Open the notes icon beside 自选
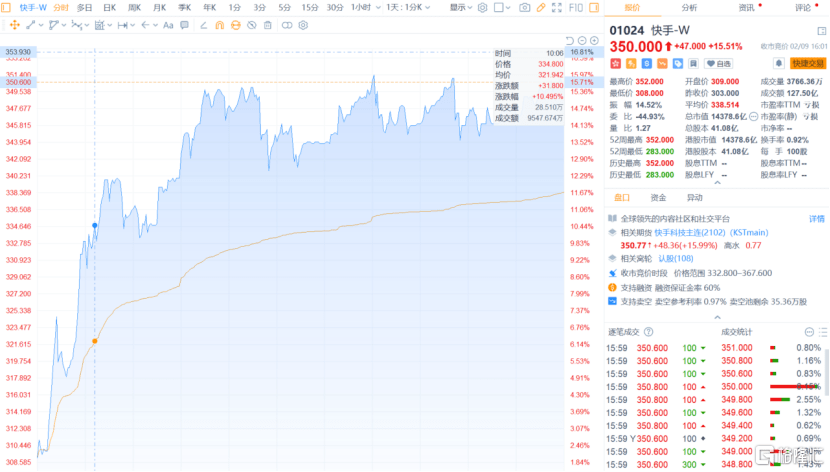830x472 pixels. point(693,63)
